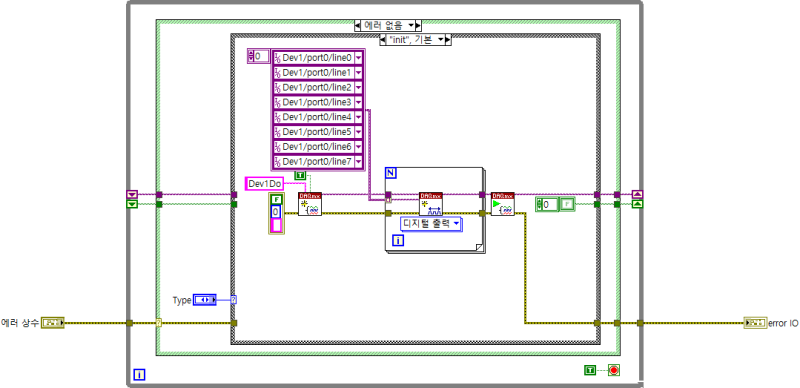Open the Dev1/port0/line1 channel dropdown
Image resolution: width=800 pixels, height=388 pixels.
pos(359,72)
